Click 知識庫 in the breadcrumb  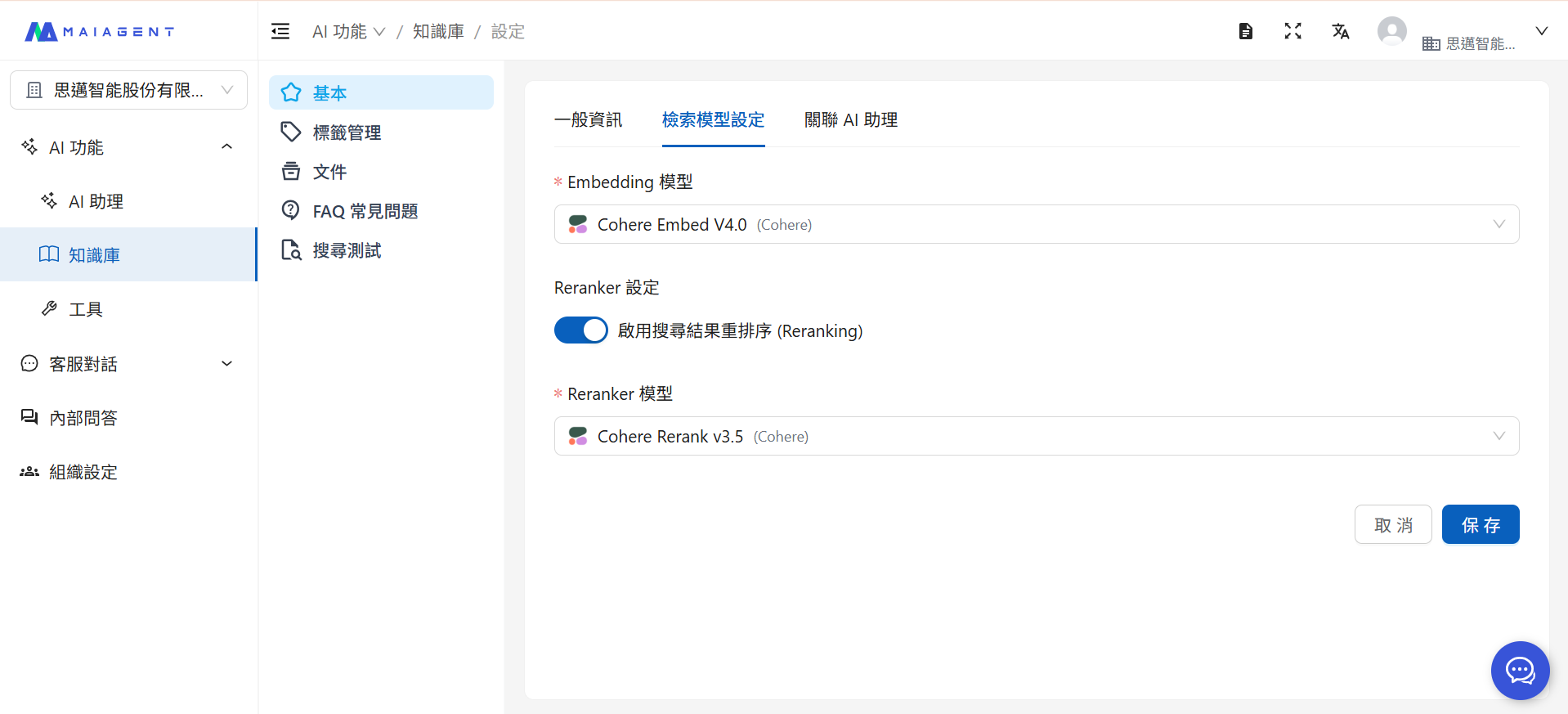pyautogui.click(x=438, y=31)
